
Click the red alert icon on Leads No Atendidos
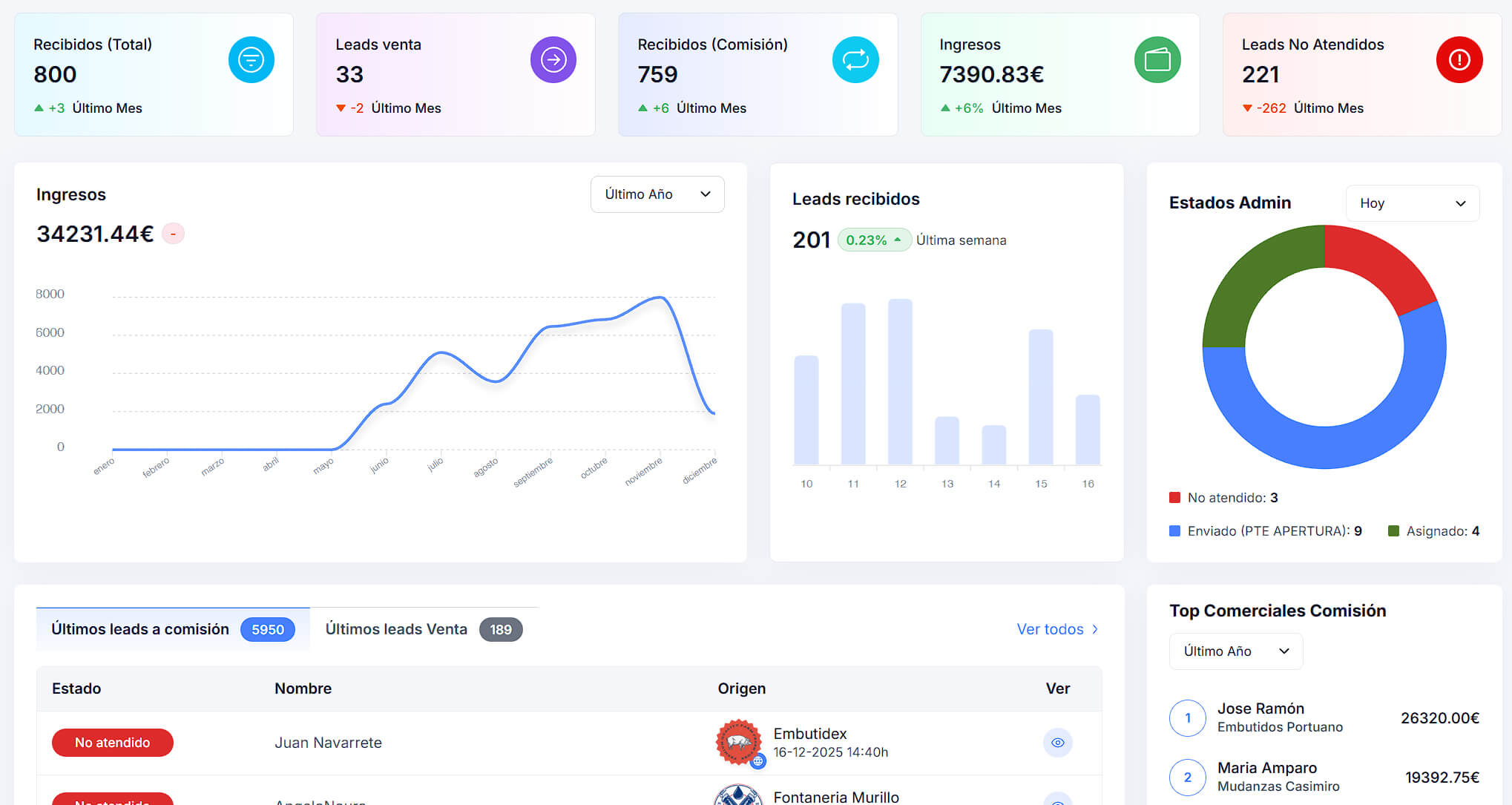coord(1459,59)
